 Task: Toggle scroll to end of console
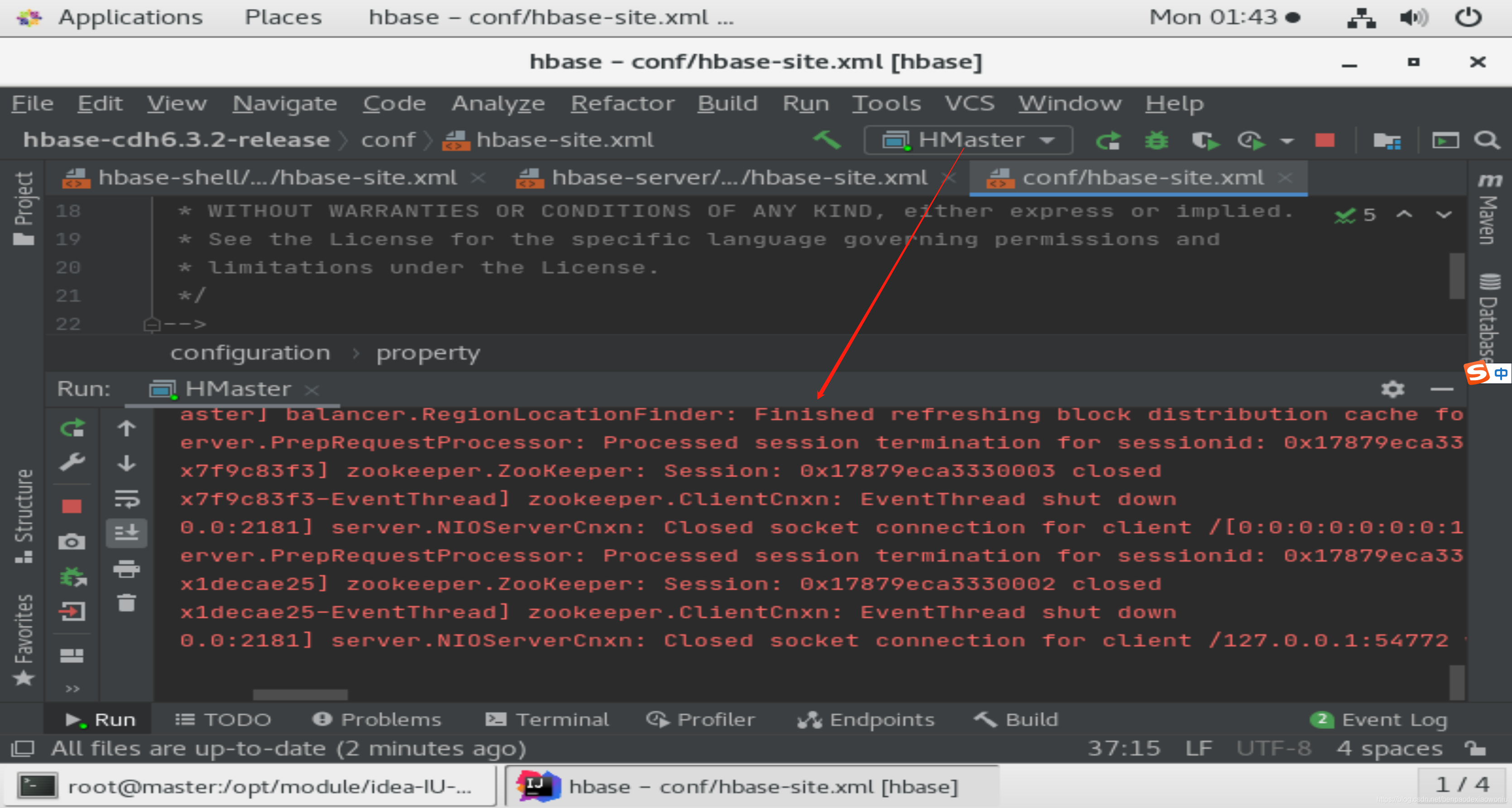pos(126,533)
